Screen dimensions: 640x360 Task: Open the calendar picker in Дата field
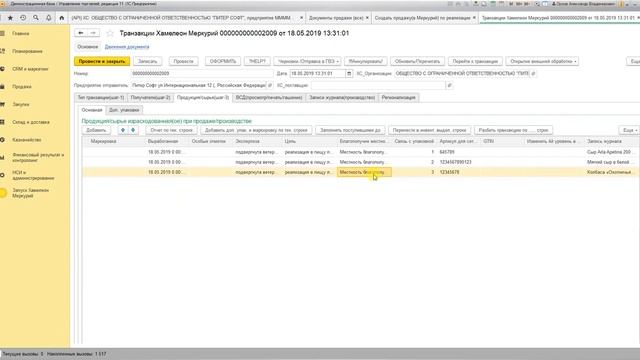(349, 73)
